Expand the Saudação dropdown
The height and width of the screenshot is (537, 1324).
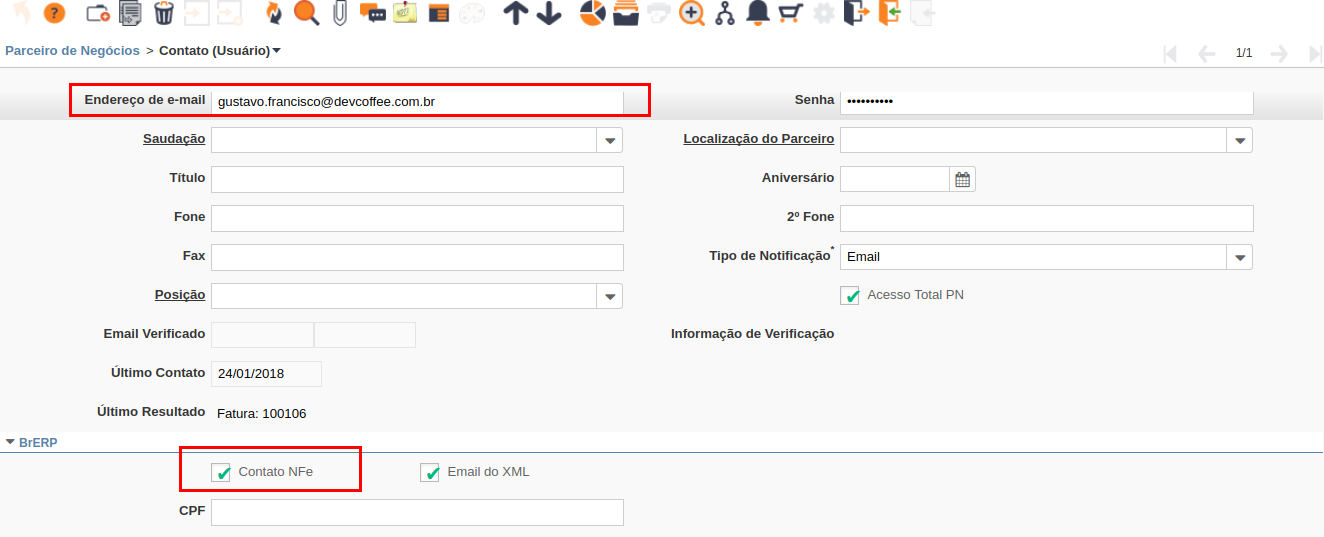(x=610, y=140)
